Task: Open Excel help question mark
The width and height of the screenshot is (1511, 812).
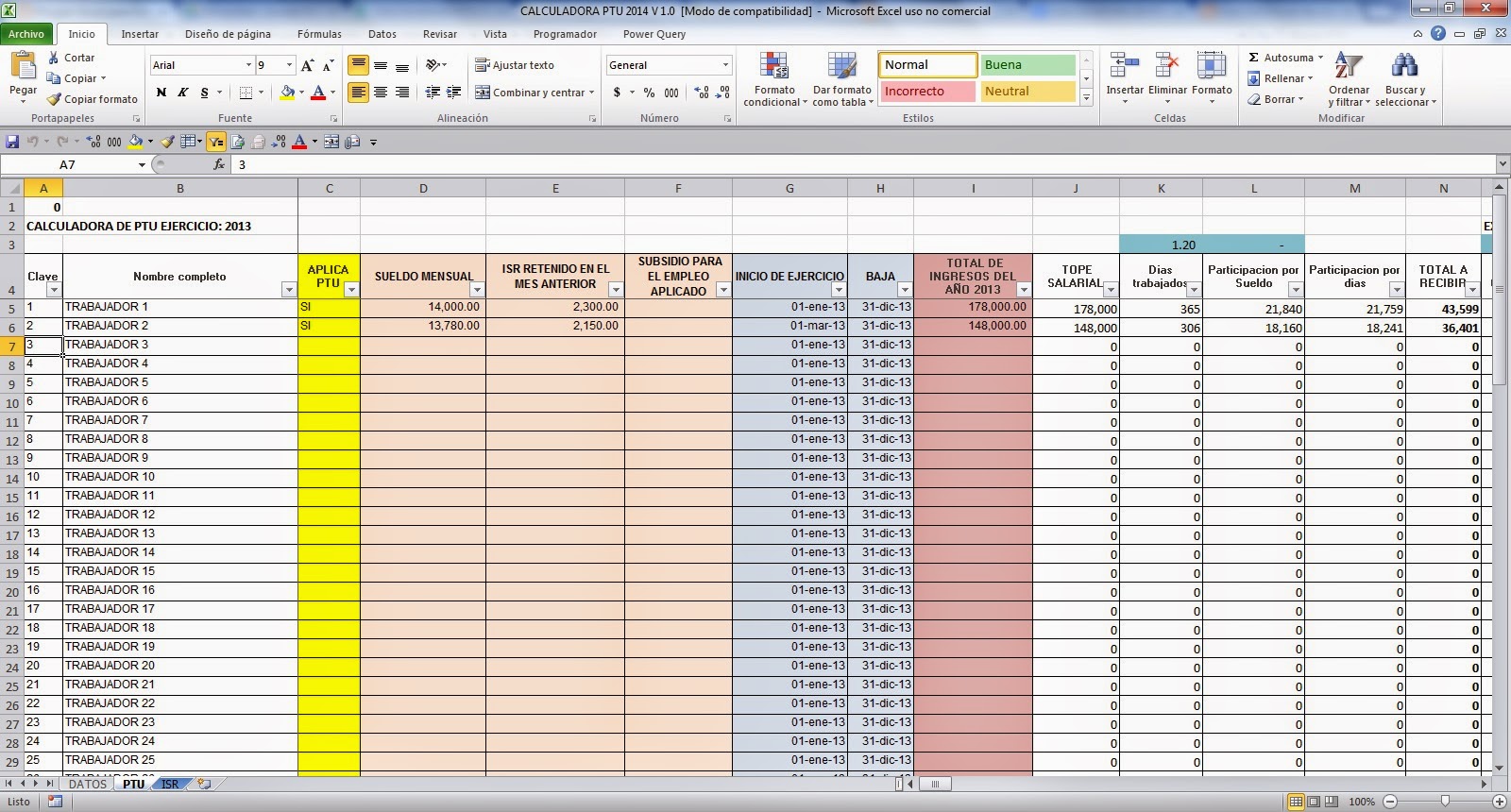Action: click(1438, 33)
